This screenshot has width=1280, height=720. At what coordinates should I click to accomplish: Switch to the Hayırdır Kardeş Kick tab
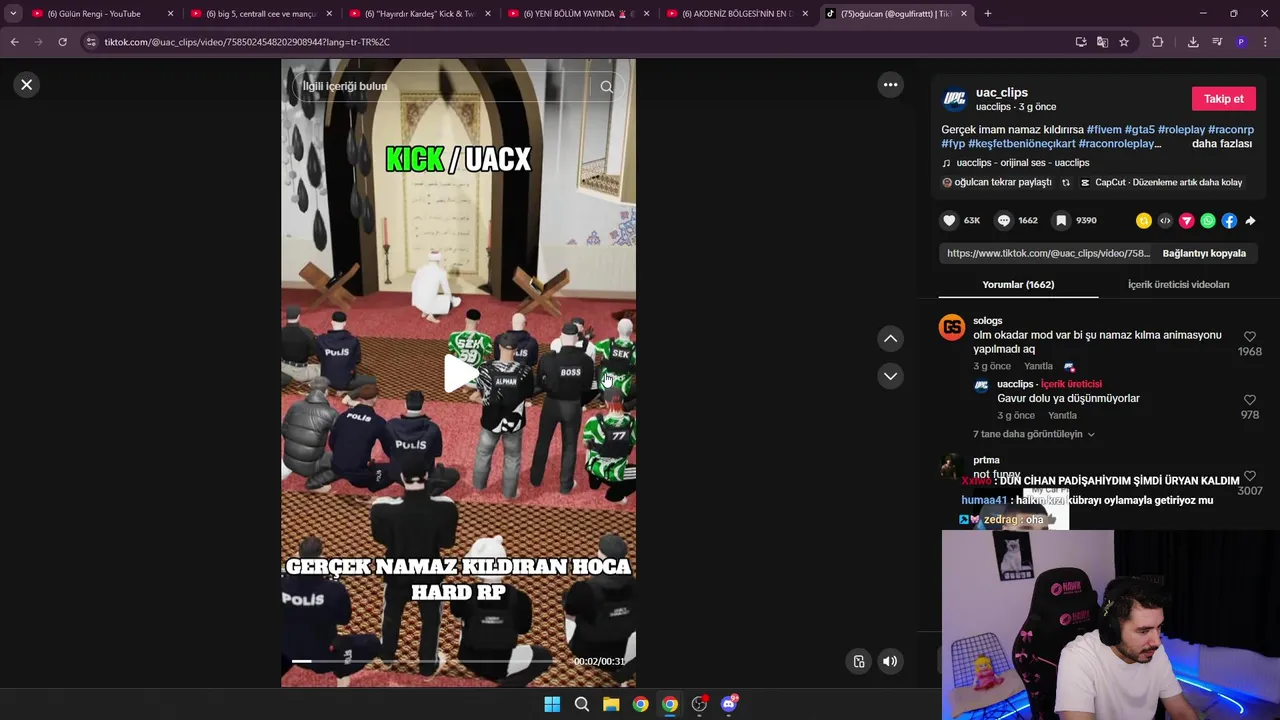[420, 14]
